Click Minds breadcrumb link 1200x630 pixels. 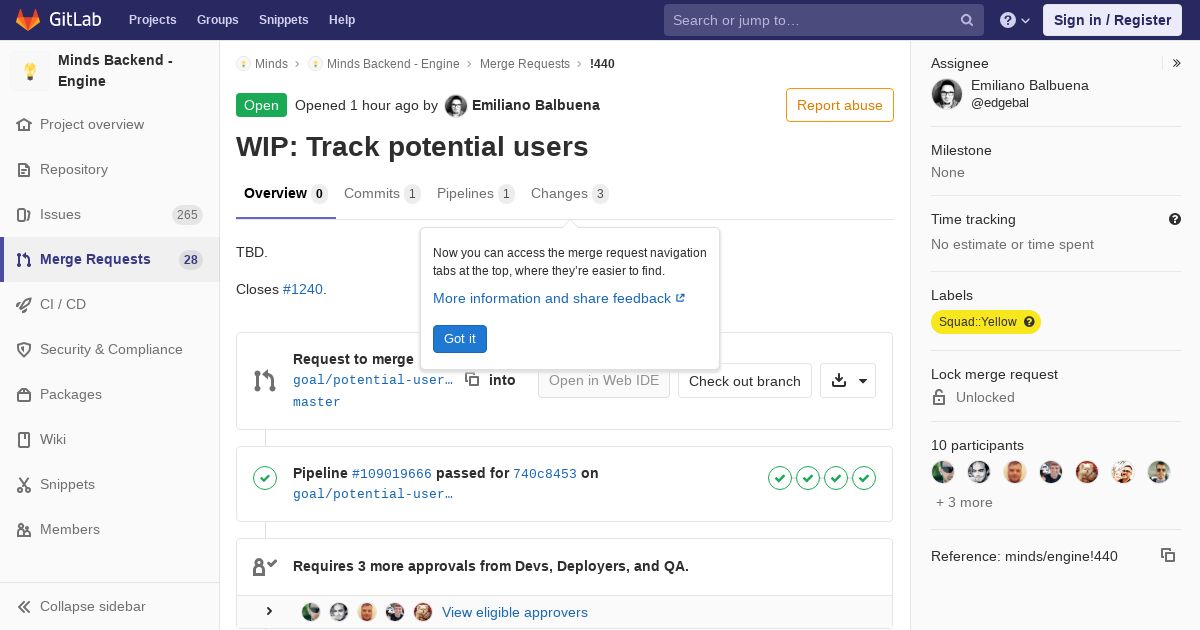click(271, 64)
